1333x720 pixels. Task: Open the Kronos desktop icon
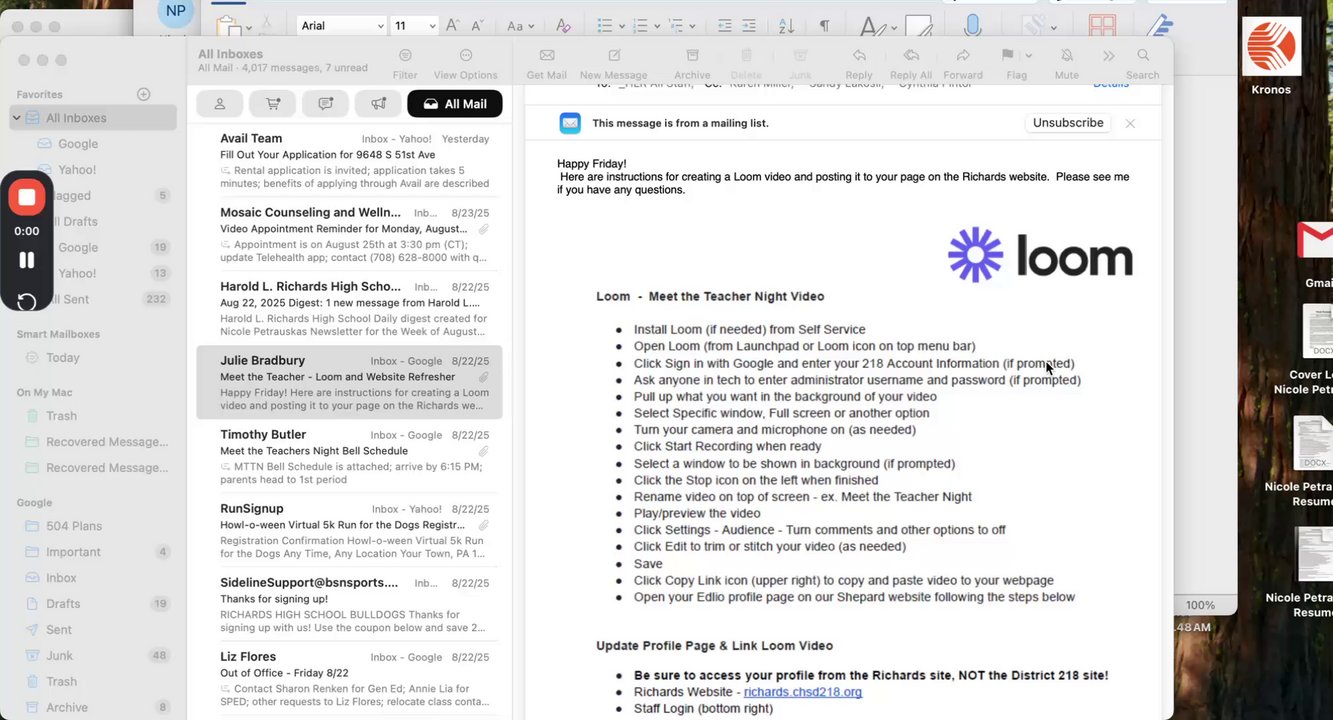1271,56
